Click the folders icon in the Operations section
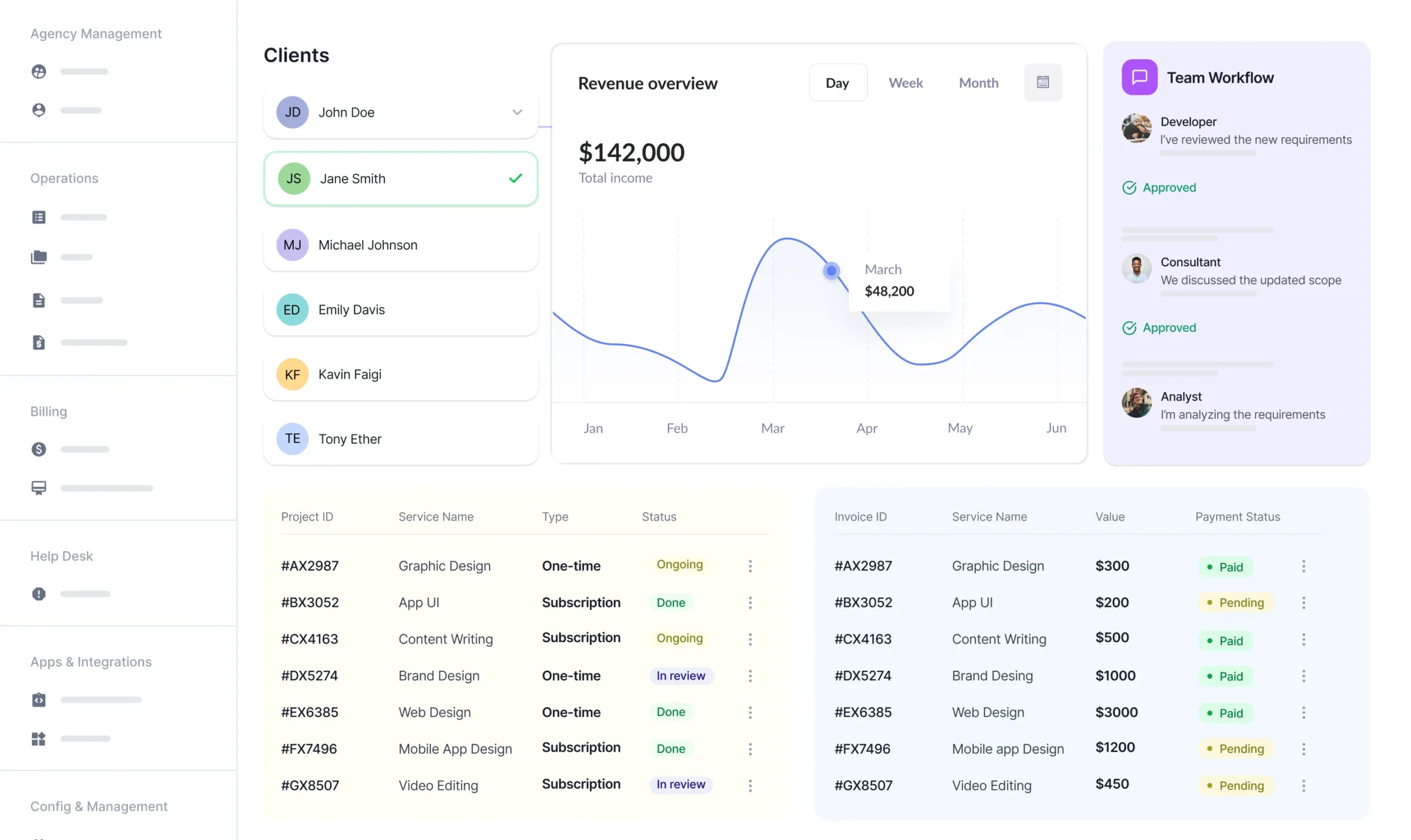This screenshot has width=1411, height=840. (39, 257)
